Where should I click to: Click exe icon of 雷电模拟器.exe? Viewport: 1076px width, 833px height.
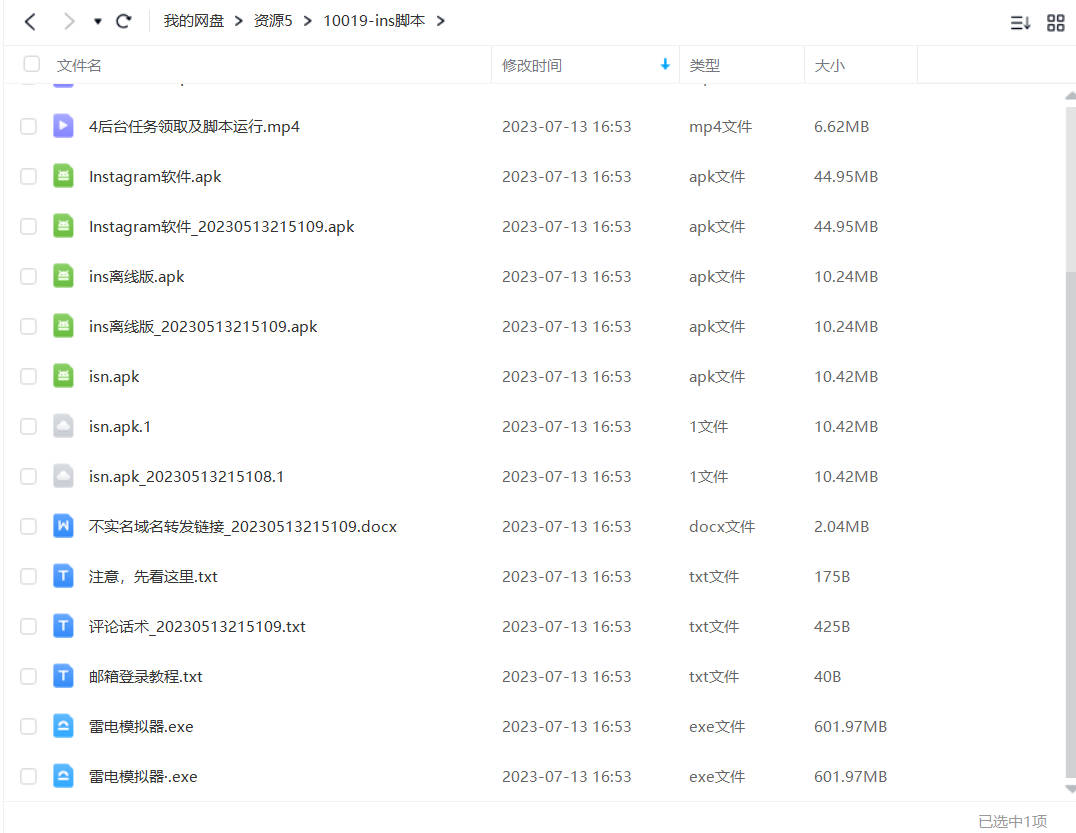click(x=63, y=726)
